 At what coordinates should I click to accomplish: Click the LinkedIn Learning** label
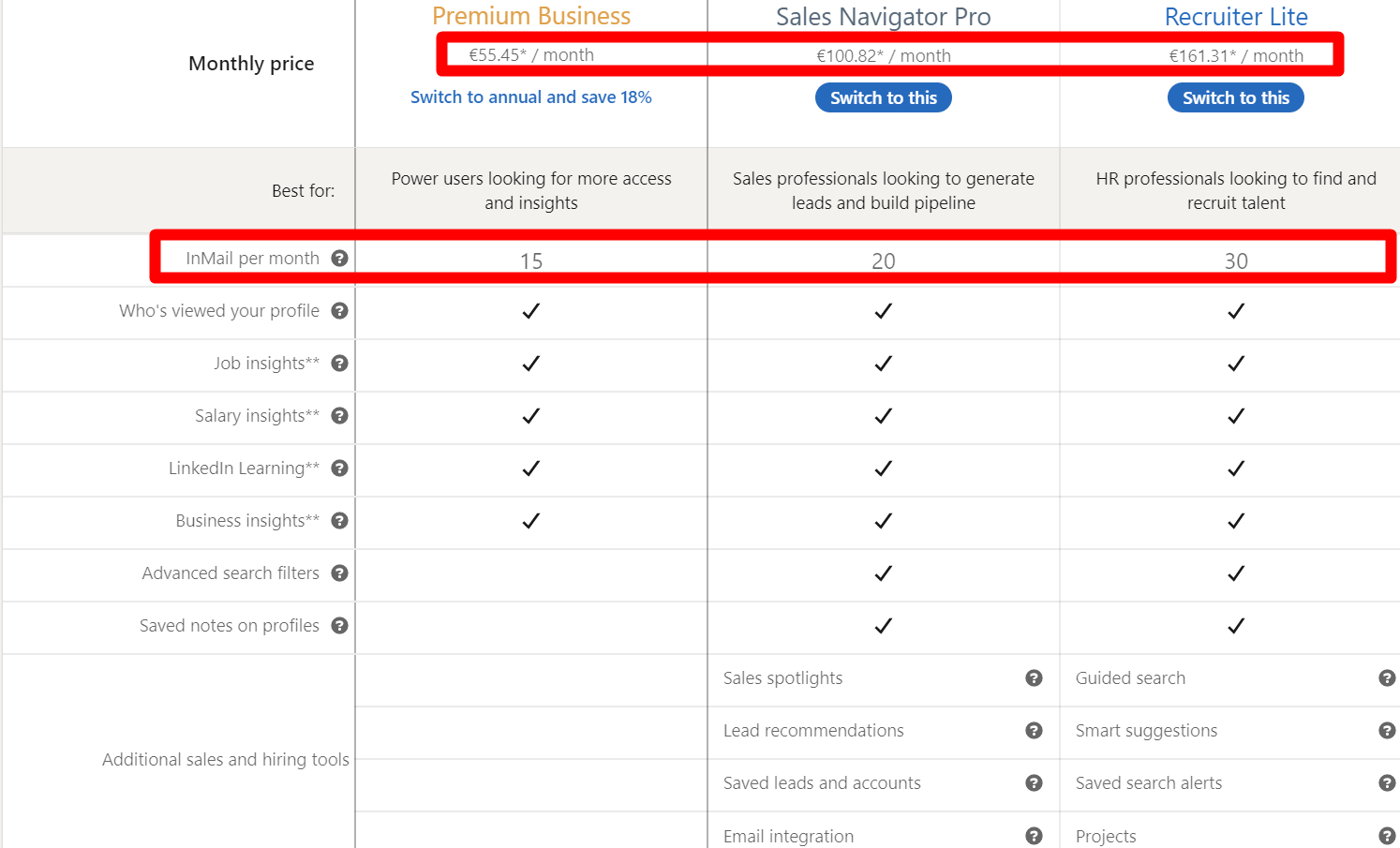point(244,468)
